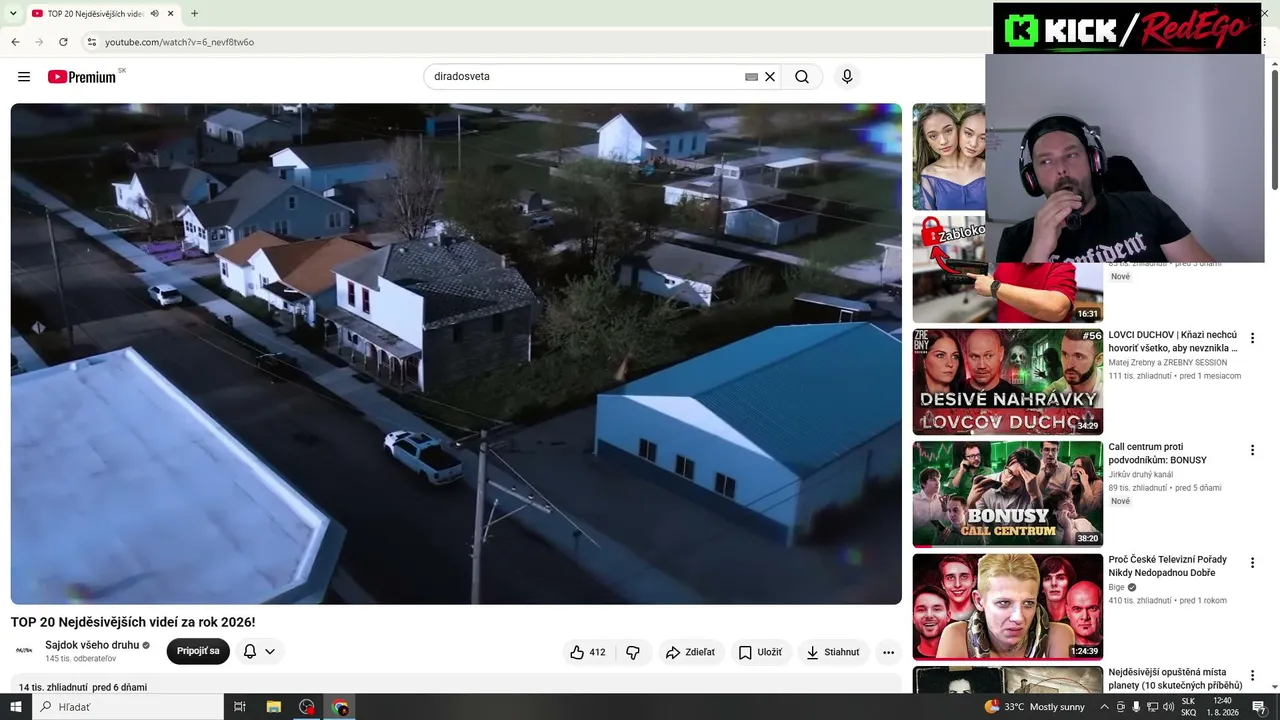Like the video with 412 likes

click(588, 652)
